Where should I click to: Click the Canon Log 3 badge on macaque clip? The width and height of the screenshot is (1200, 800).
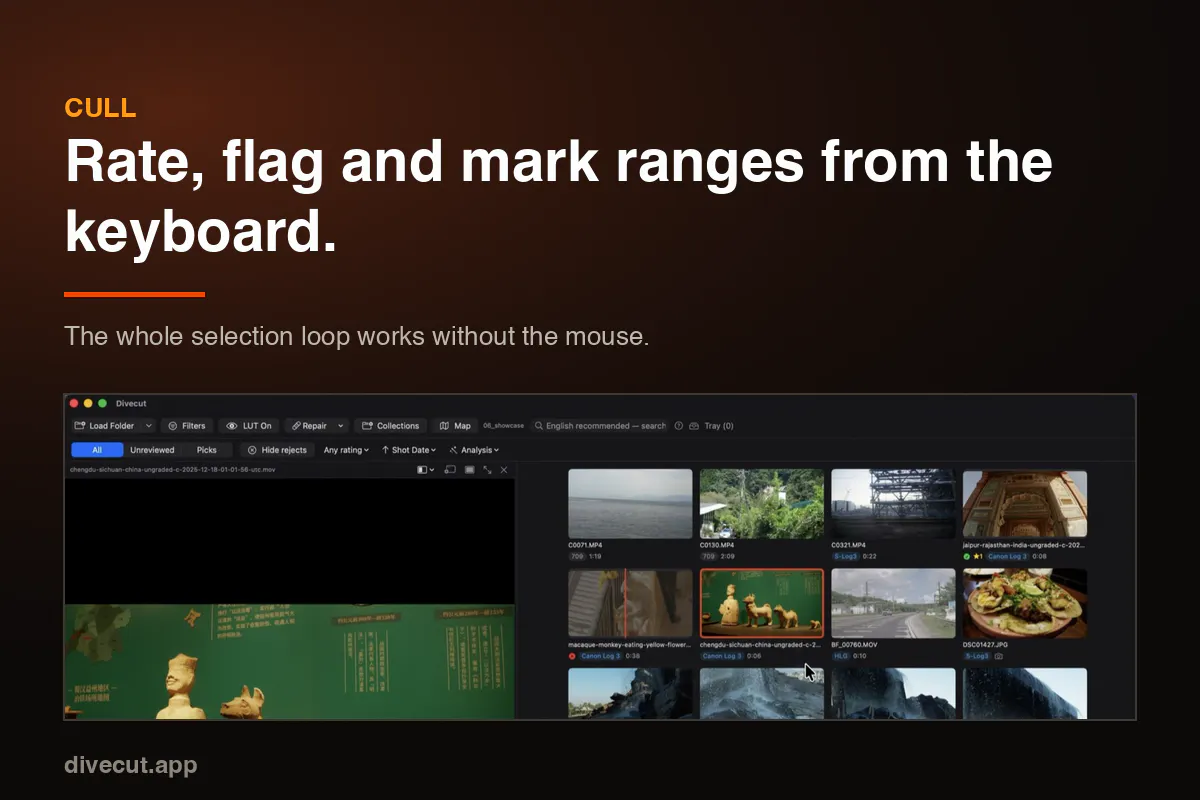tap(601, 656)
